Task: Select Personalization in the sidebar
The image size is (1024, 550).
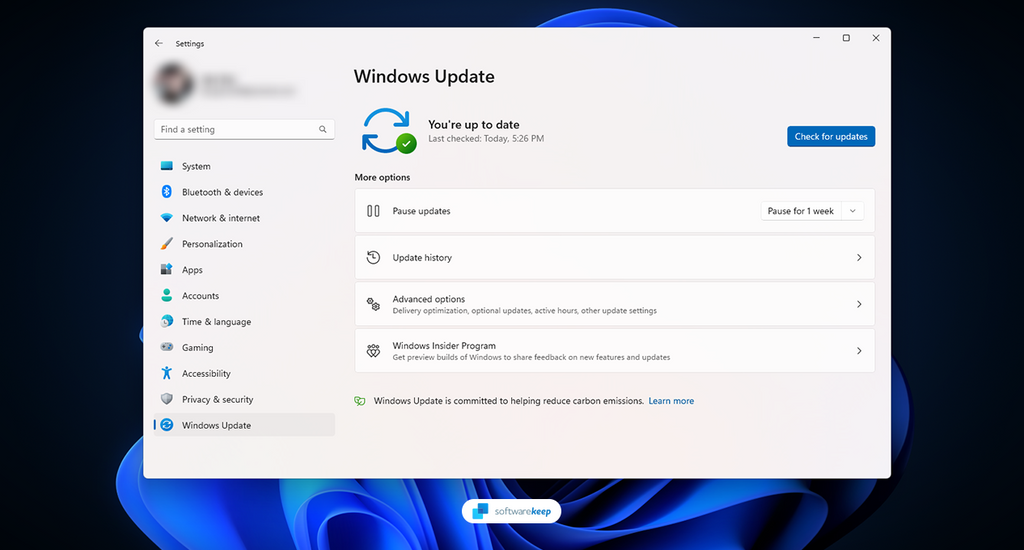Action: pos(244,244)
